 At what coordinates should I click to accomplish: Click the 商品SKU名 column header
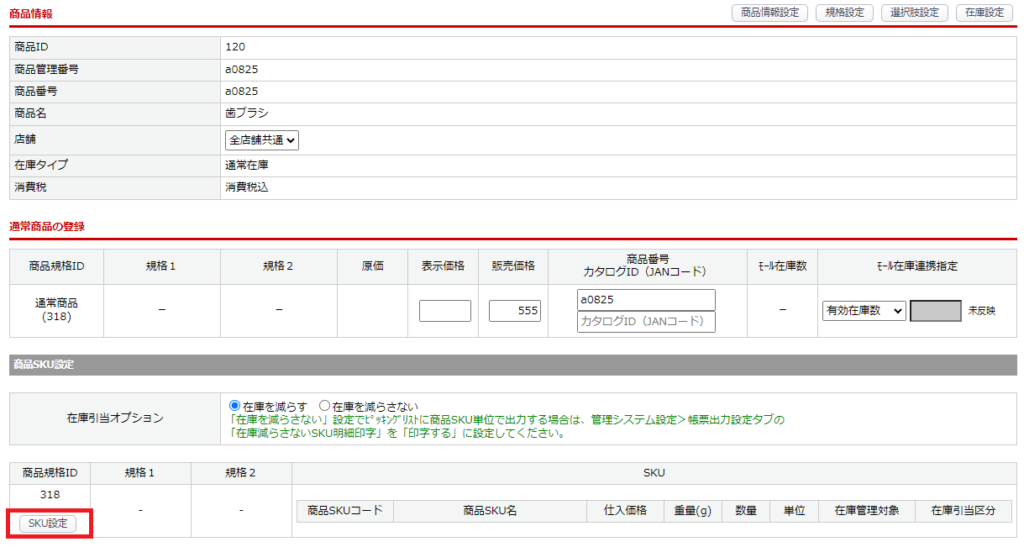[489, 511]
